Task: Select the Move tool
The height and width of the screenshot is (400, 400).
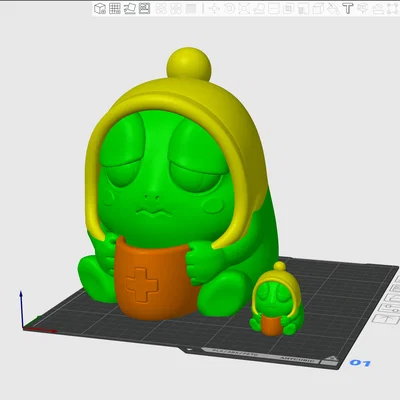Action: coord(214,9)
